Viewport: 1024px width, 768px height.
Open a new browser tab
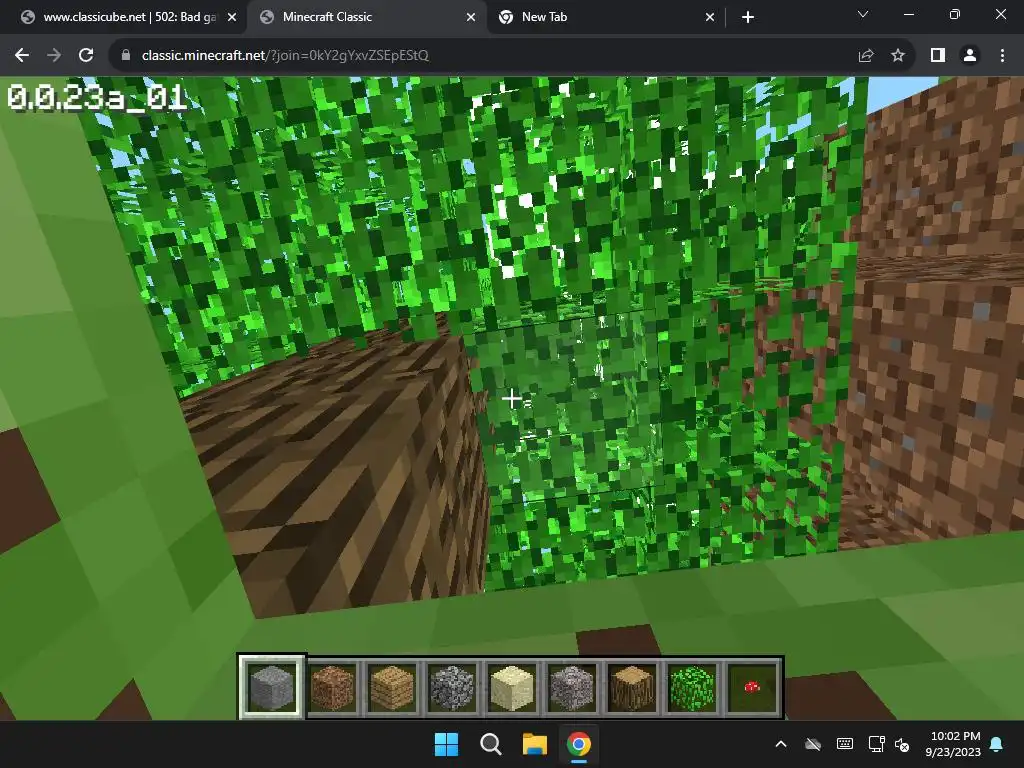(x=748, y=17)
